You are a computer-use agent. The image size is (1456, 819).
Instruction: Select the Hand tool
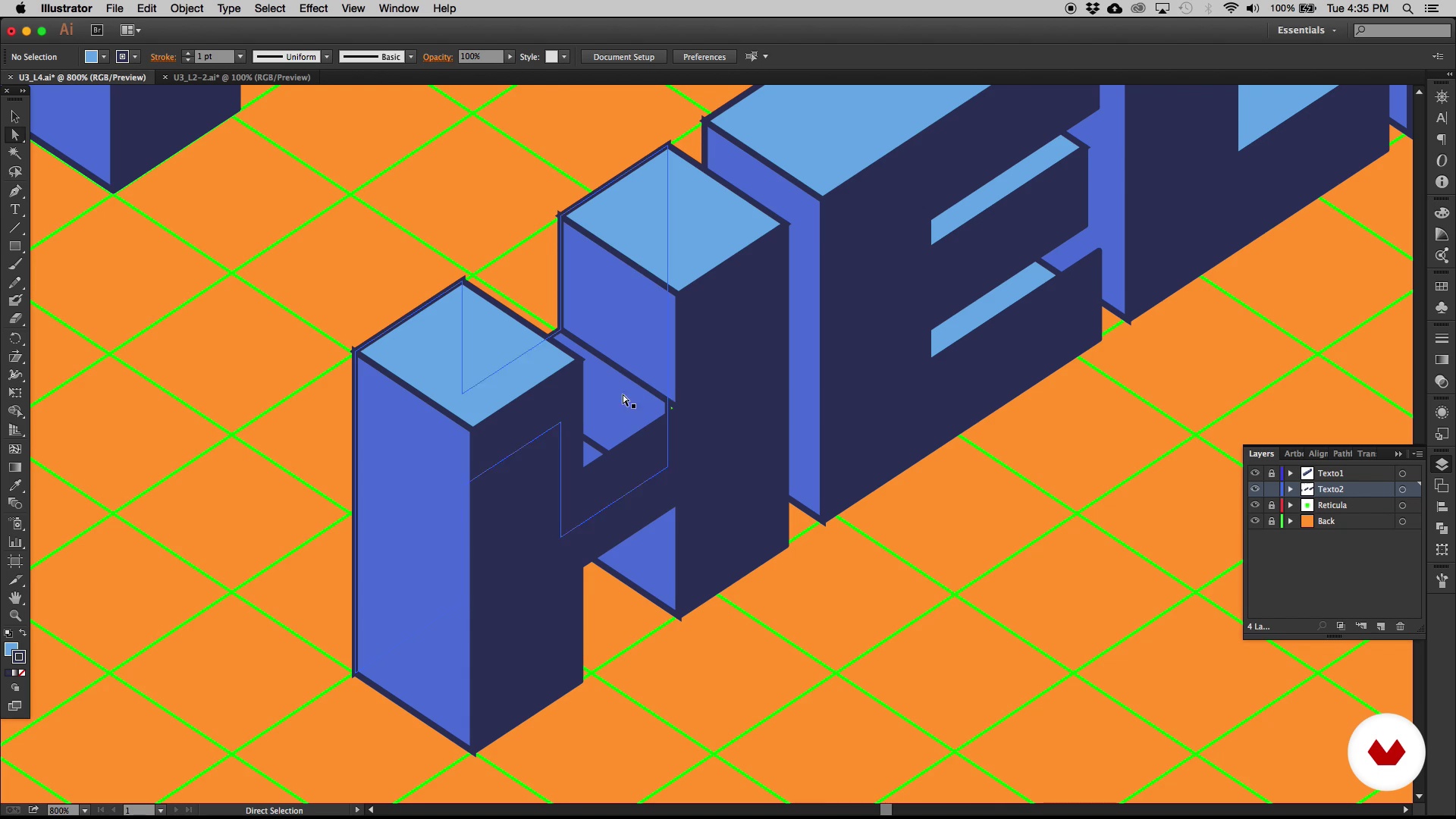tap(15, 598)
